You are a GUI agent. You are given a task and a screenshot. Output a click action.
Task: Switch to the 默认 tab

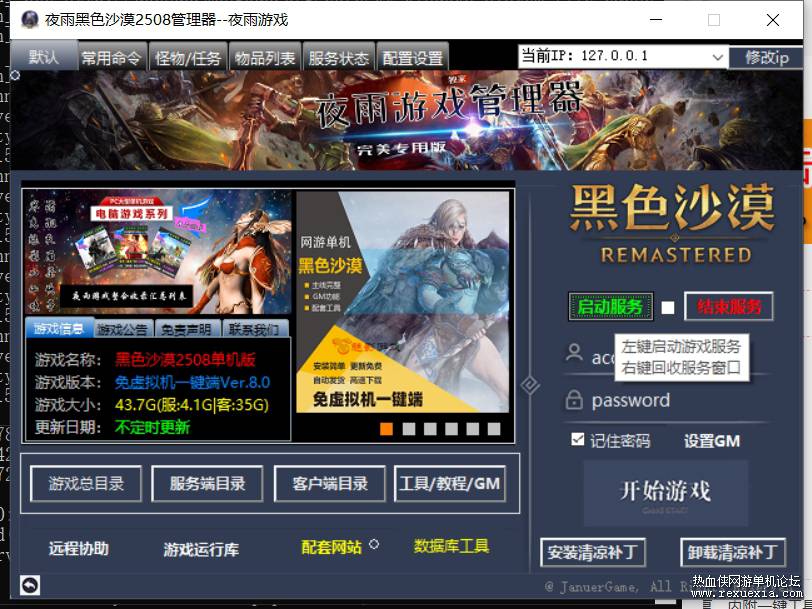click(44, 55)
